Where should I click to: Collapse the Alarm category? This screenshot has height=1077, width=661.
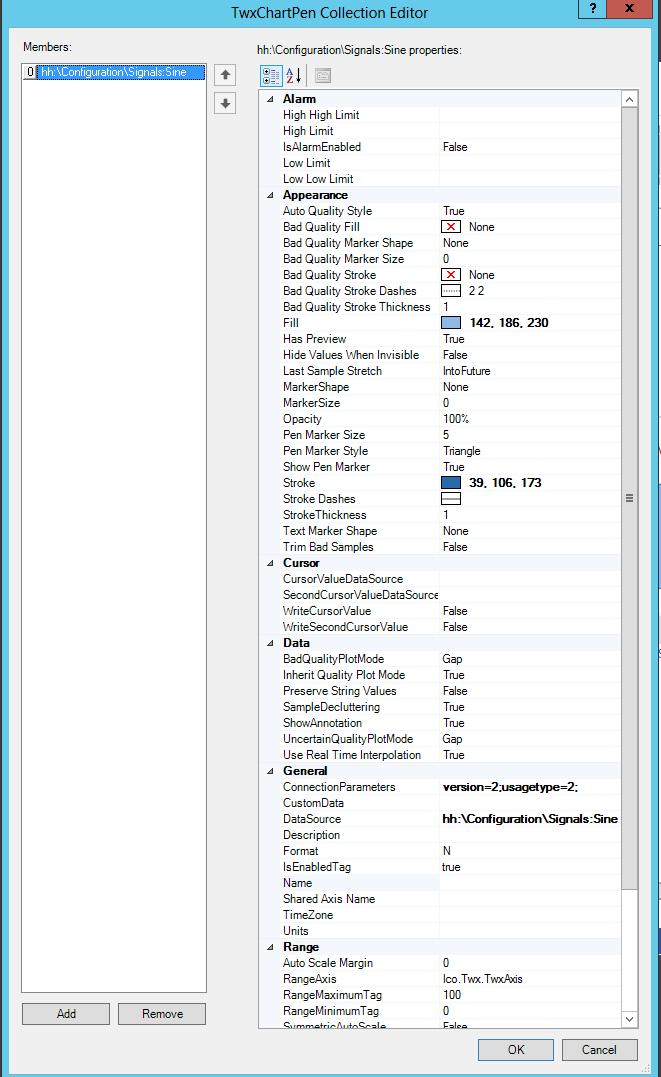coord(270,99)
